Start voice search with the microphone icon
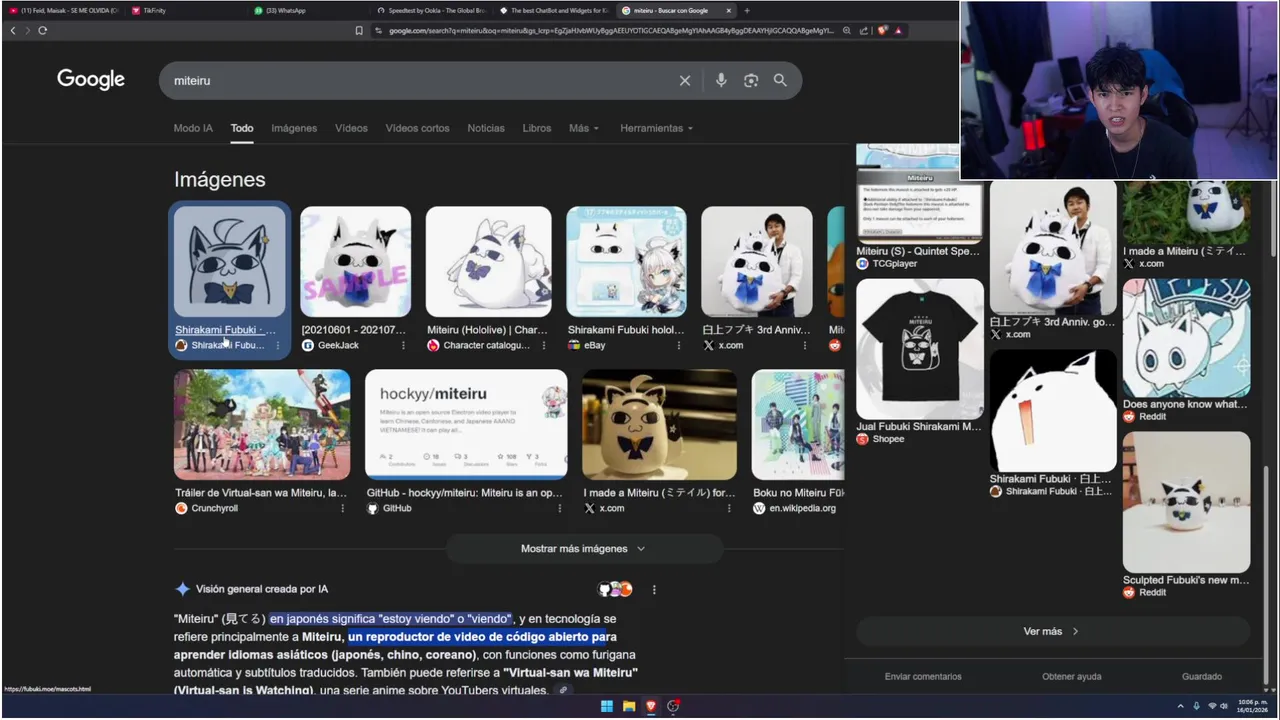1280x720 pixels. pyautogui.click(x=721, y=81)
